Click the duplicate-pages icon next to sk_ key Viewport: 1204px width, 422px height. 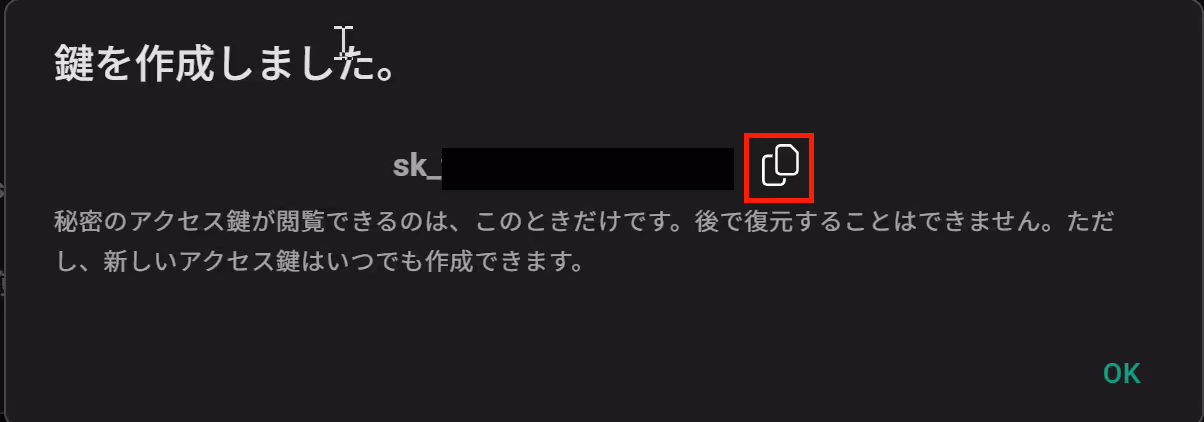[x=781, y=165]
